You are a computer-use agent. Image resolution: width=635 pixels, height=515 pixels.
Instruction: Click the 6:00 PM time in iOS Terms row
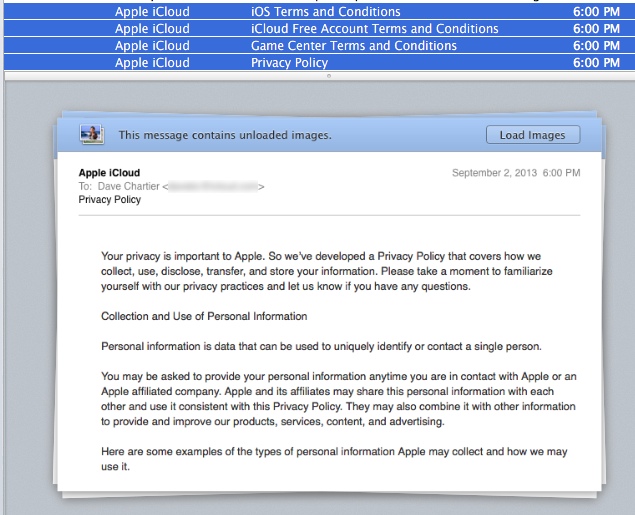pos(596,11)
